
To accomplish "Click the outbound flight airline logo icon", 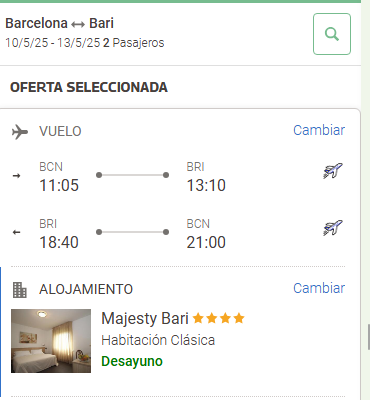I will coord(333,171).
